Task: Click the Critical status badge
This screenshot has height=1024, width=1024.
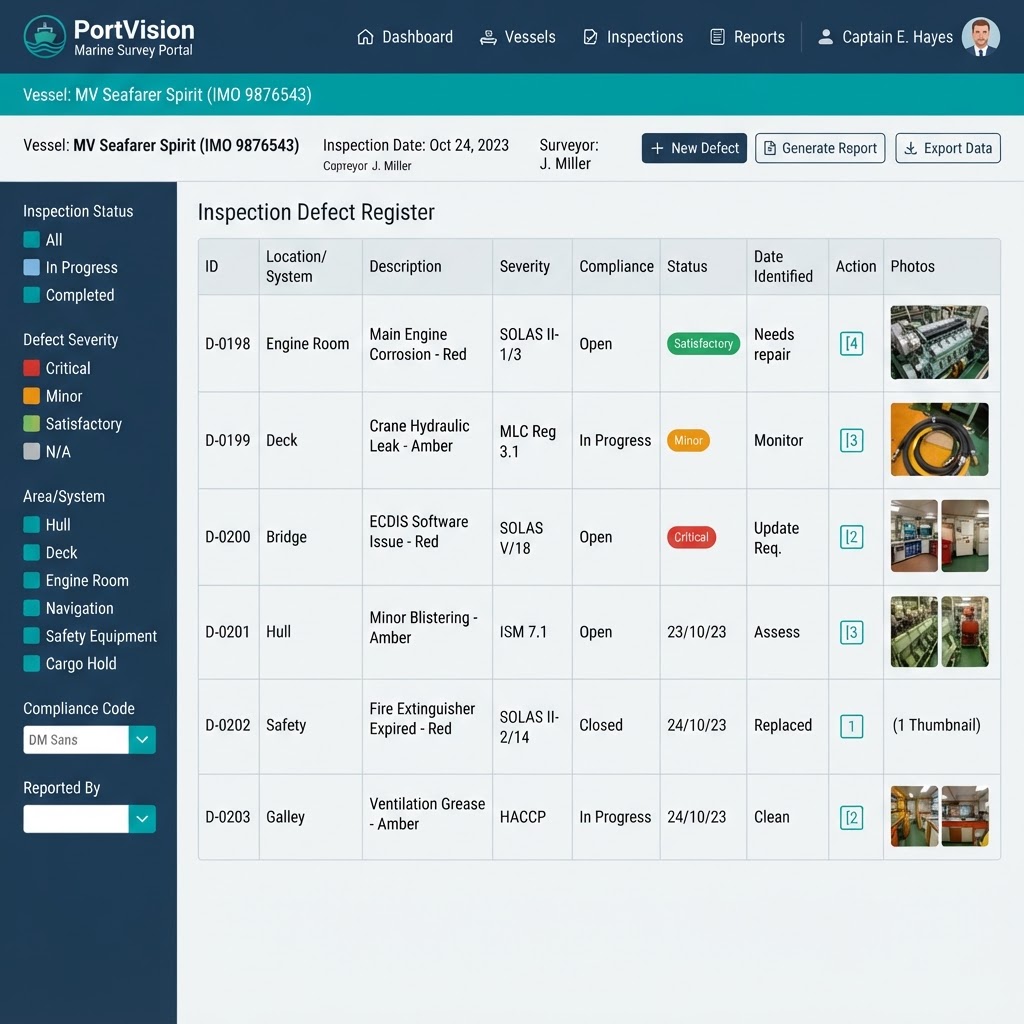Action: 691,537
